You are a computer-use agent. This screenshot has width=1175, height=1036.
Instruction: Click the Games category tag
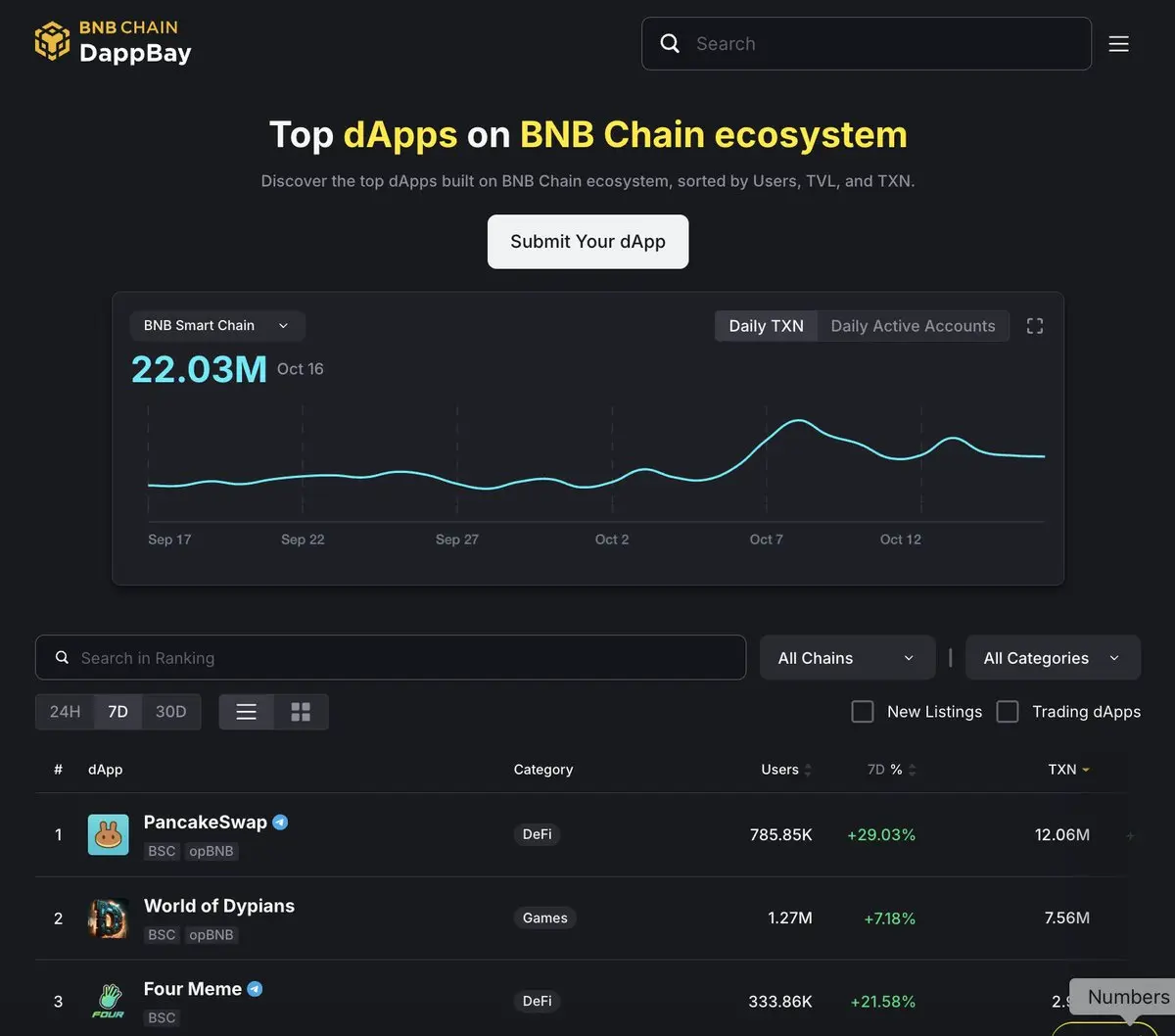pyautogui.click(x=545, y=918)
